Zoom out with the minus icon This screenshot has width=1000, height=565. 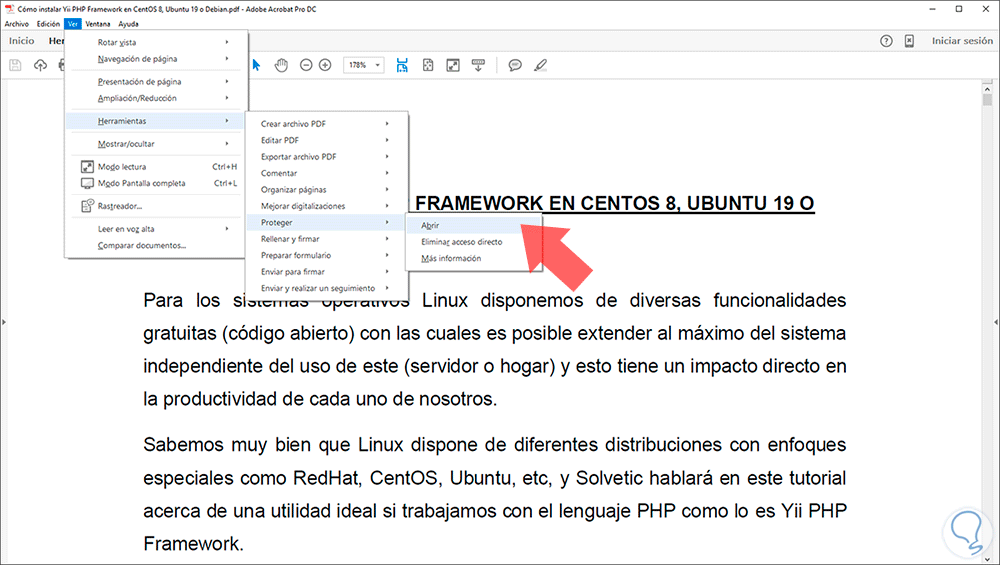coord(306,65)
